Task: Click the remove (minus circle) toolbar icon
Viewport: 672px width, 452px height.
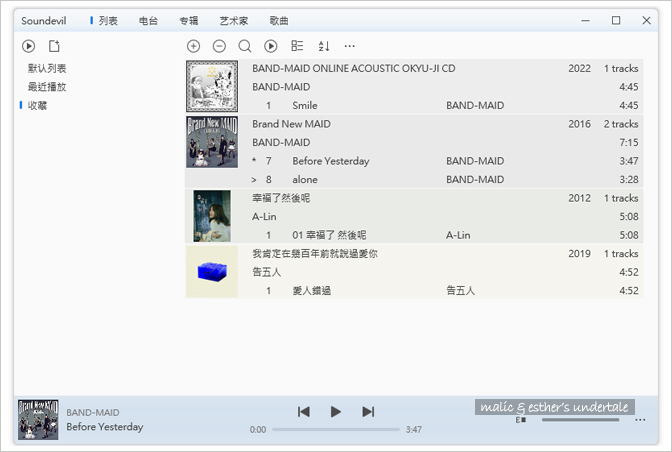Action: coord(219,46)
